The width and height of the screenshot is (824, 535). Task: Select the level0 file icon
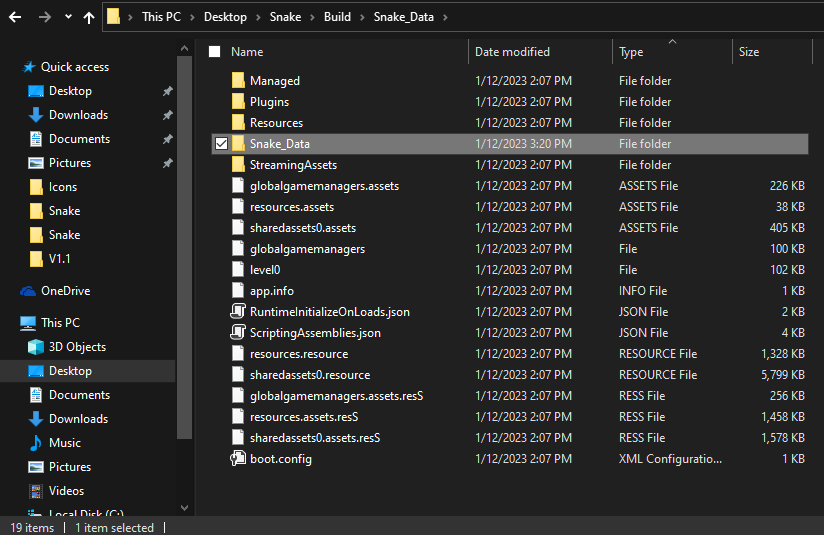click(238, 270)
